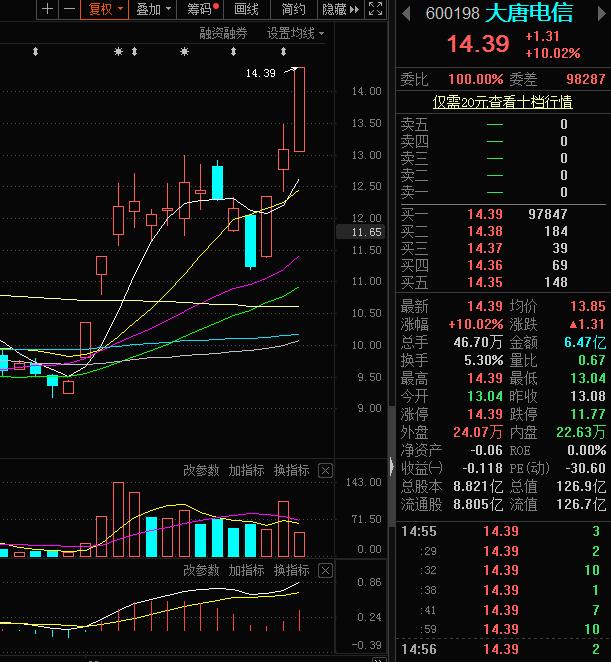Click the 涨停 14.39 limit-up price
Viewport: 611px width, 662px height.
(485, 414)
